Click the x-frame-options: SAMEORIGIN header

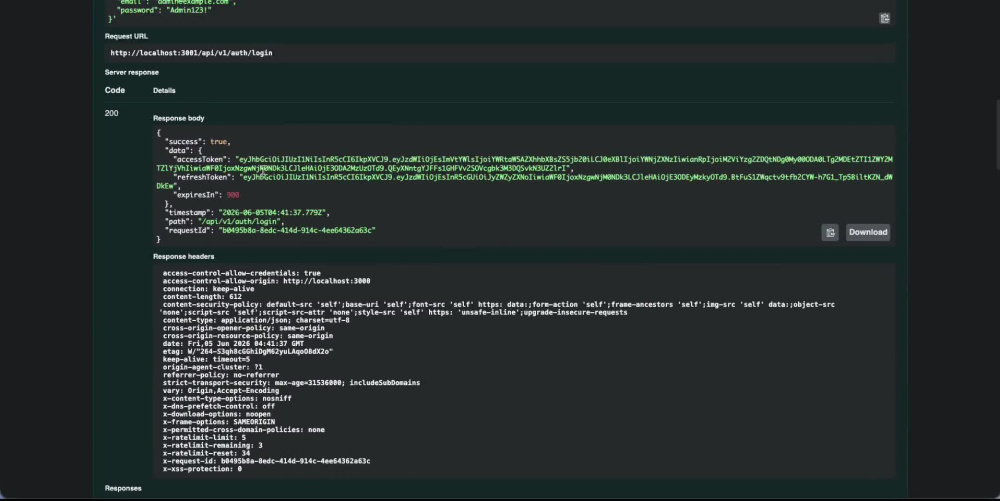[219, 422]
